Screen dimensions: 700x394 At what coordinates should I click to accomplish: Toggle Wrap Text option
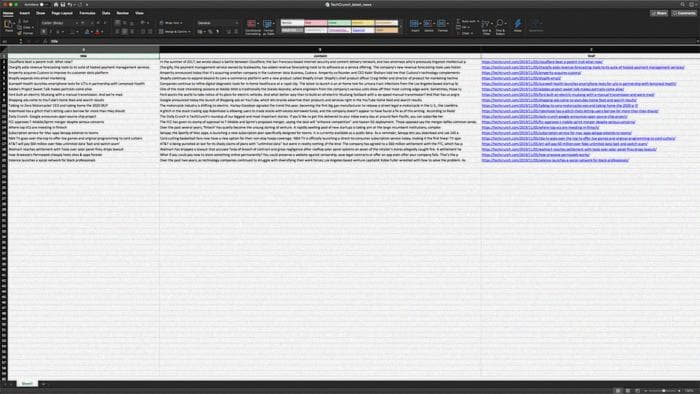[x=171, y=23]
